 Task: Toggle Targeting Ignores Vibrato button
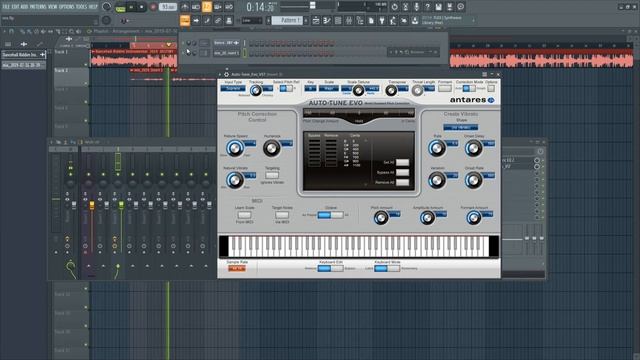coord(272,176)
